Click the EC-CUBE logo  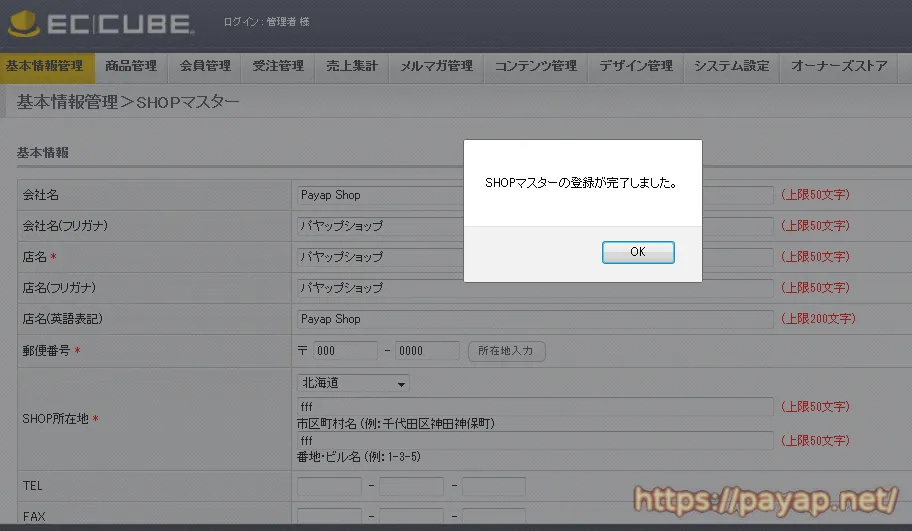[100, 23]
